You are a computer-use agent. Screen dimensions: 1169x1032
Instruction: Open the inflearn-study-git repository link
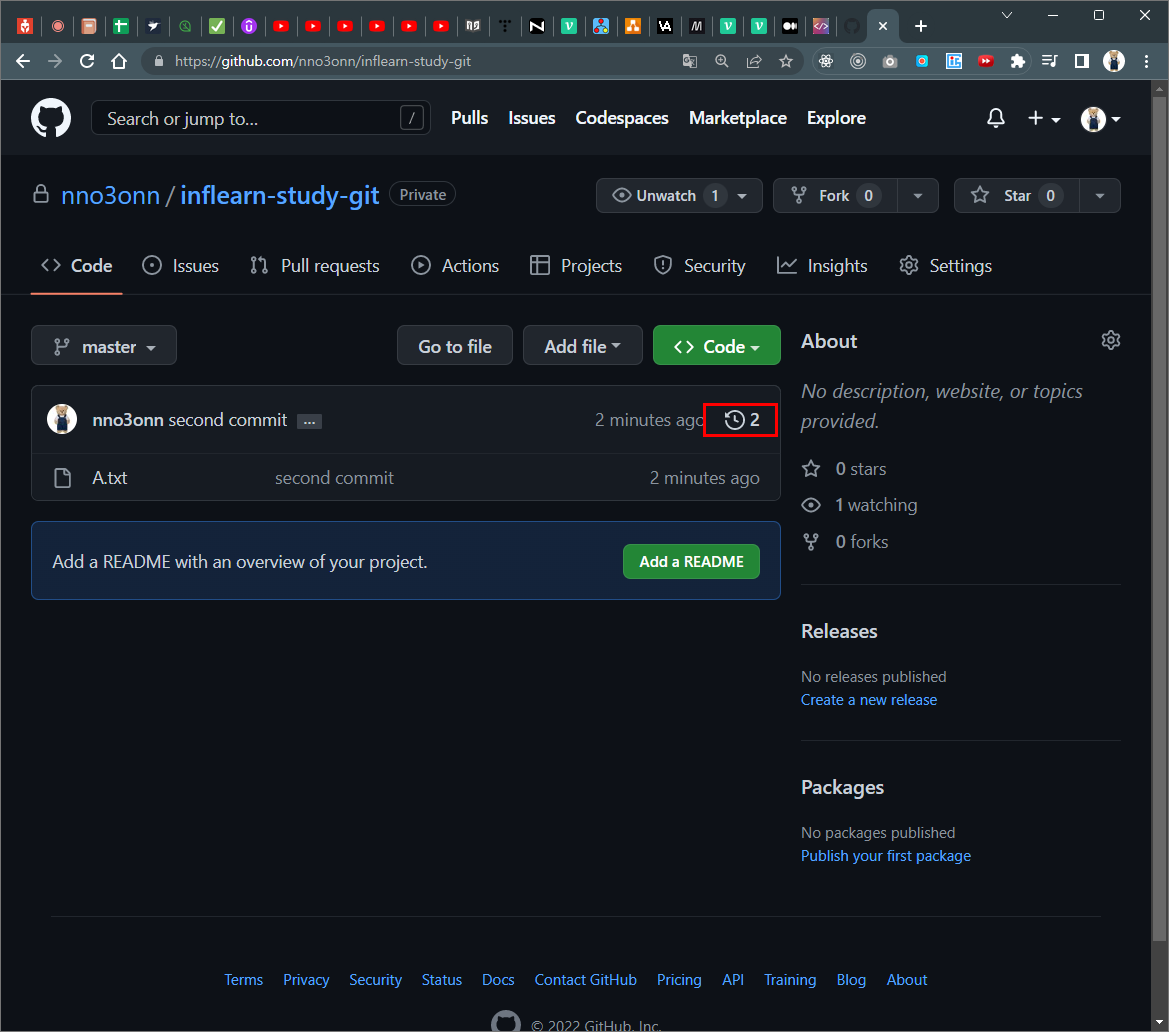280,195
